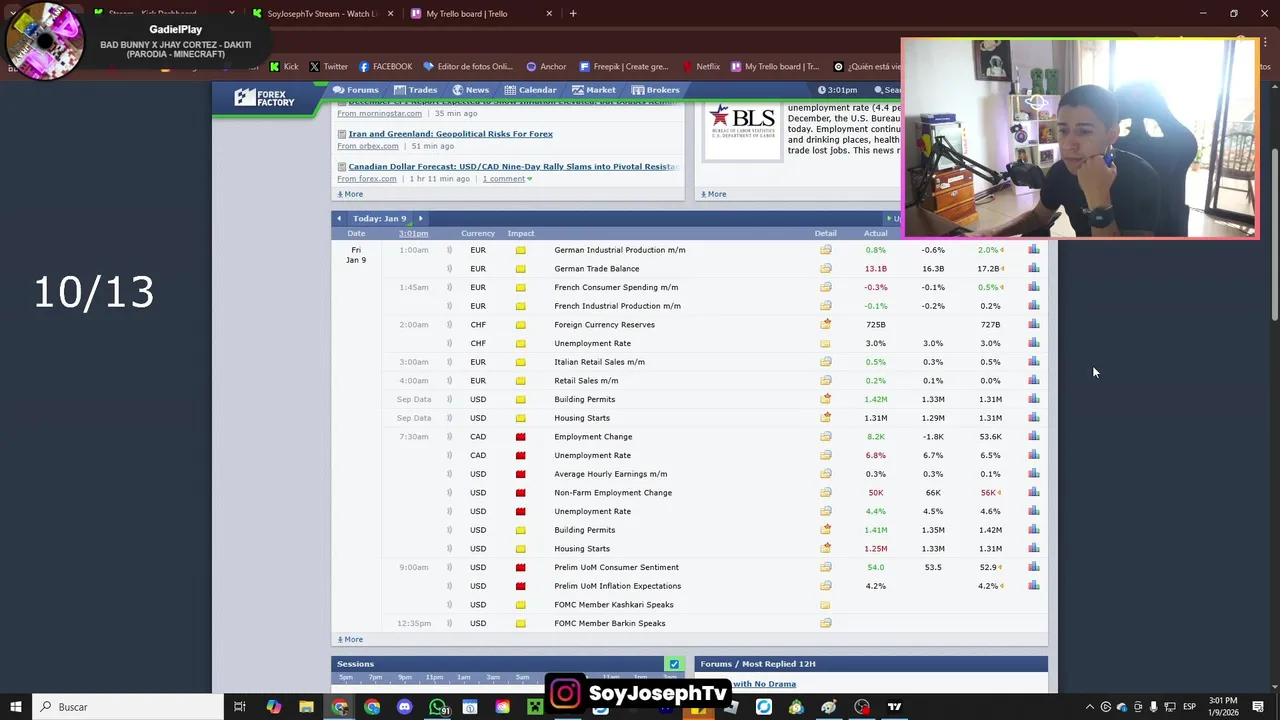Expand More under the BLS story
Screen dimensions: 1280x720
(714, 194)
